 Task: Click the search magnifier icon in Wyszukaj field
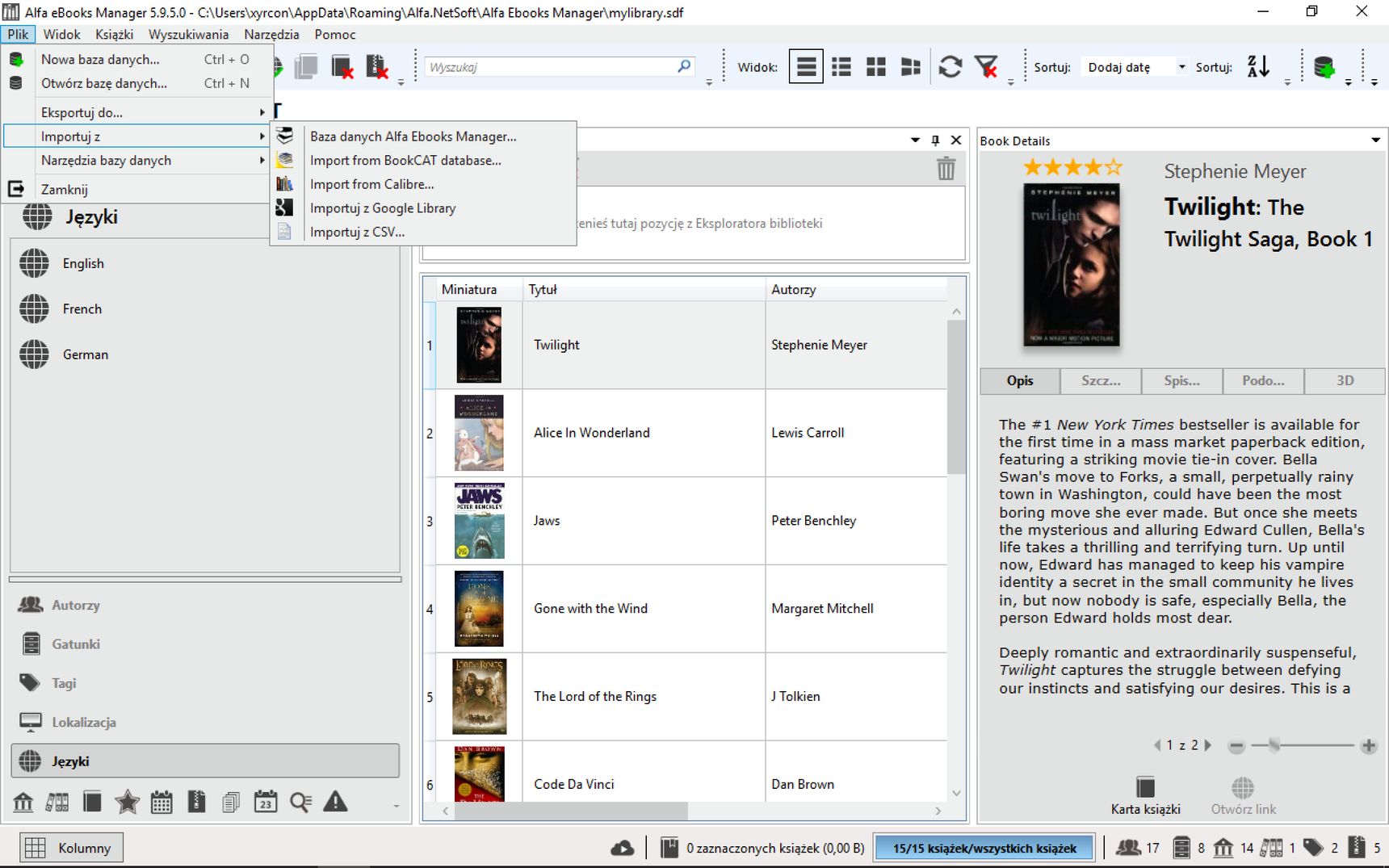pyautogui.click(x=684, y=66)
